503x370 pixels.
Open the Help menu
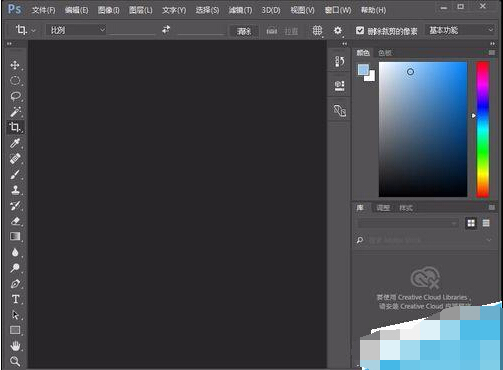pyautogui.click(x=373, y=10)
